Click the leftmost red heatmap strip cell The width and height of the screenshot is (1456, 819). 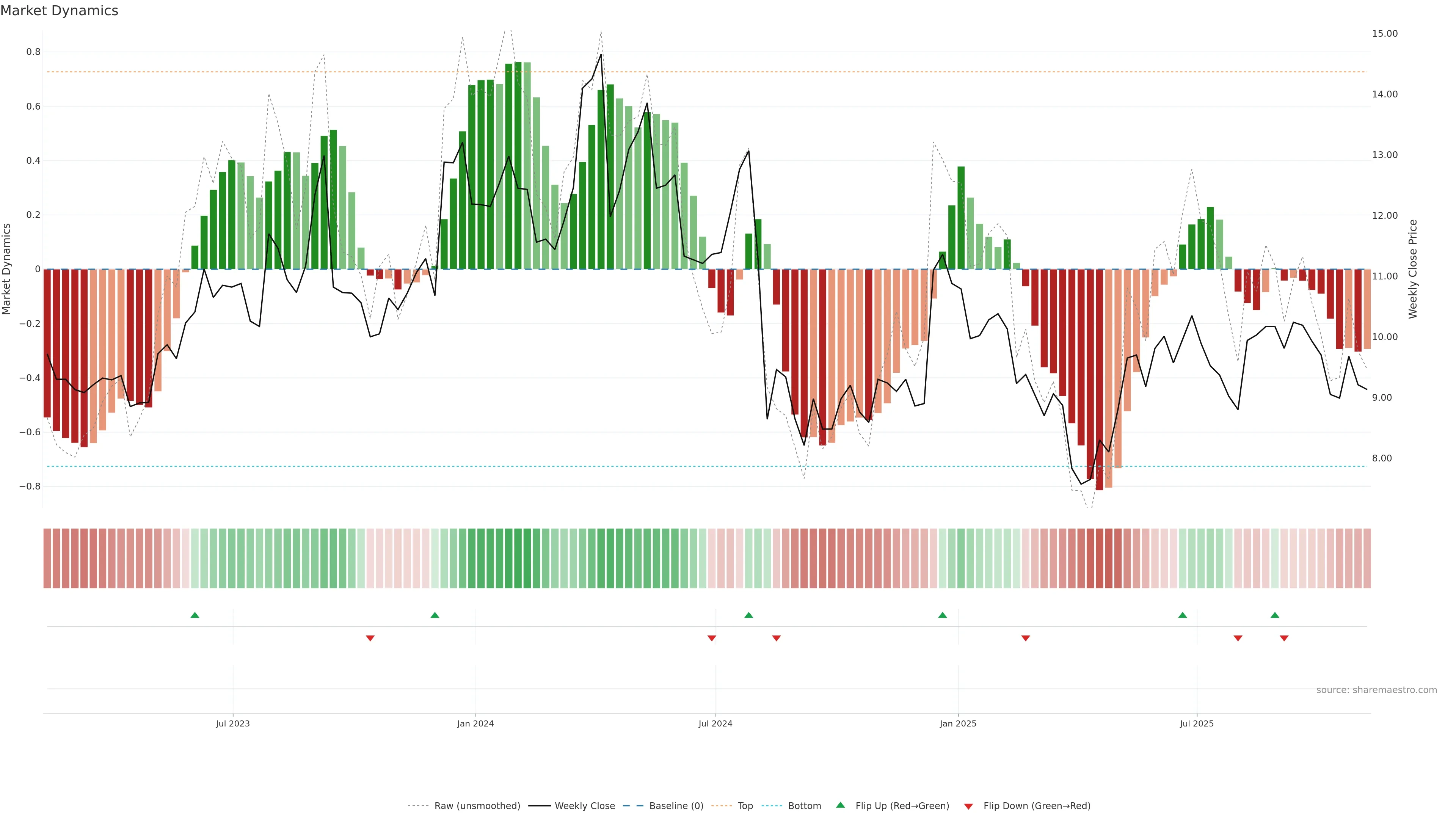coord(47,559)
